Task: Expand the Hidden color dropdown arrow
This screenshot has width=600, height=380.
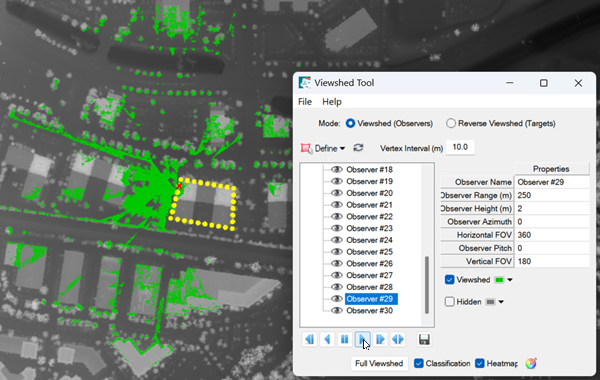Action: tap(501, 302)
